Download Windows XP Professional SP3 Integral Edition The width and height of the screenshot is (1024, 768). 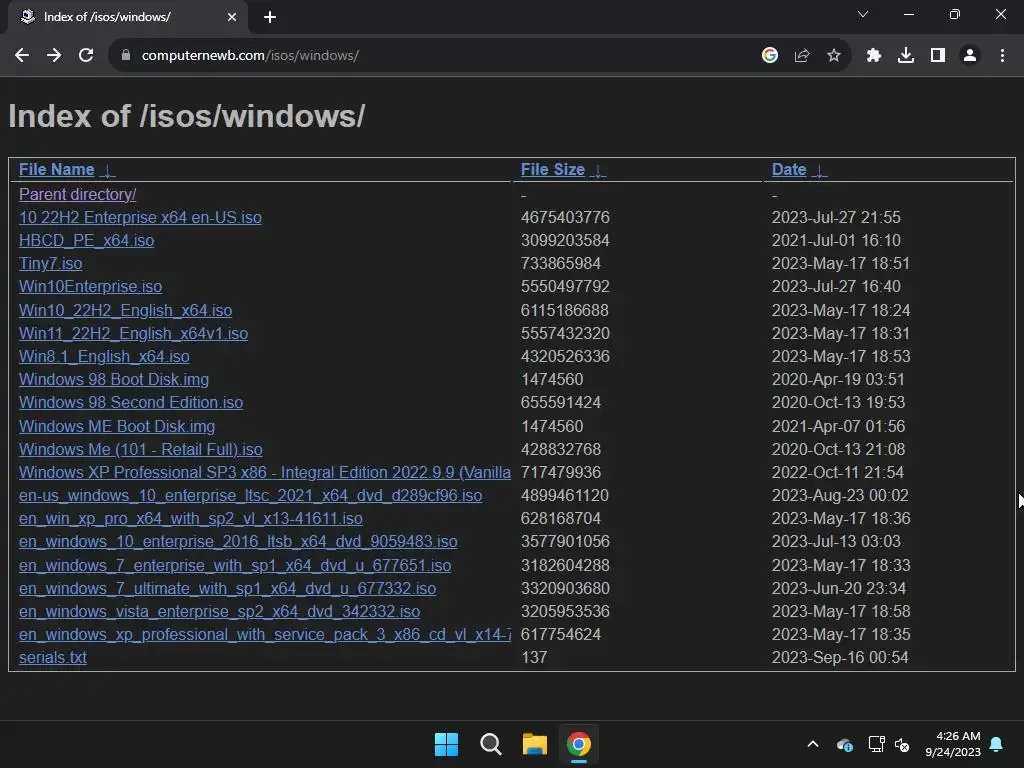pos(265,473)
